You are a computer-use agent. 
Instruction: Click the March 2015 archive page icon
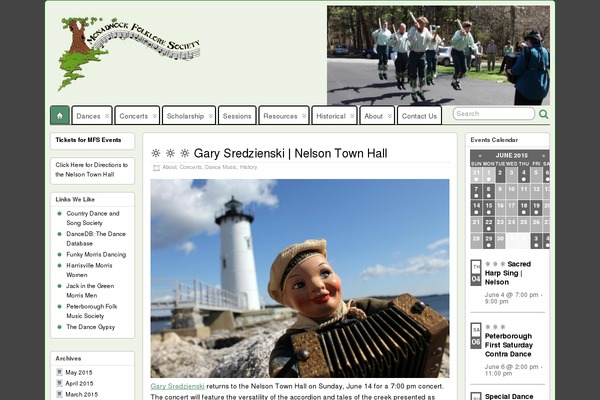click(x=59, y=394)
